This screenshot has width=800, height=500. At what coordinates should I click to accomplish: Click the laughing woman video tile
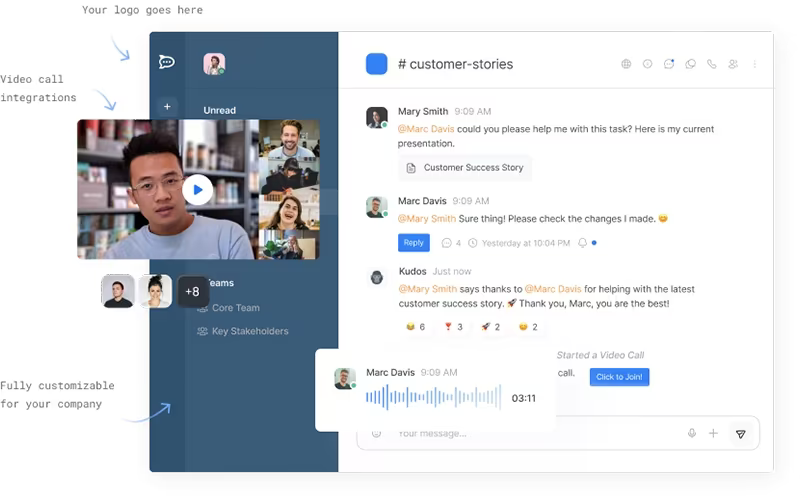(289, 213)
